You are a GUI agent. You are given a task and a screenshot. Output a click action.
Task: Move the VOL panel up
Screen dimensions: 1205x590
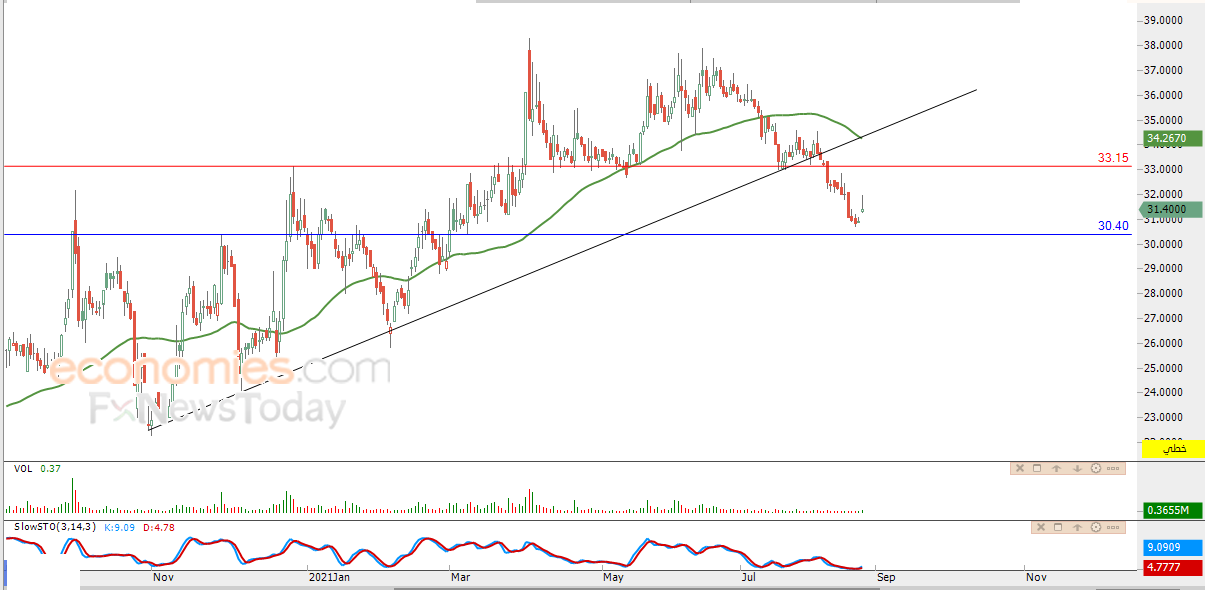1056,468
